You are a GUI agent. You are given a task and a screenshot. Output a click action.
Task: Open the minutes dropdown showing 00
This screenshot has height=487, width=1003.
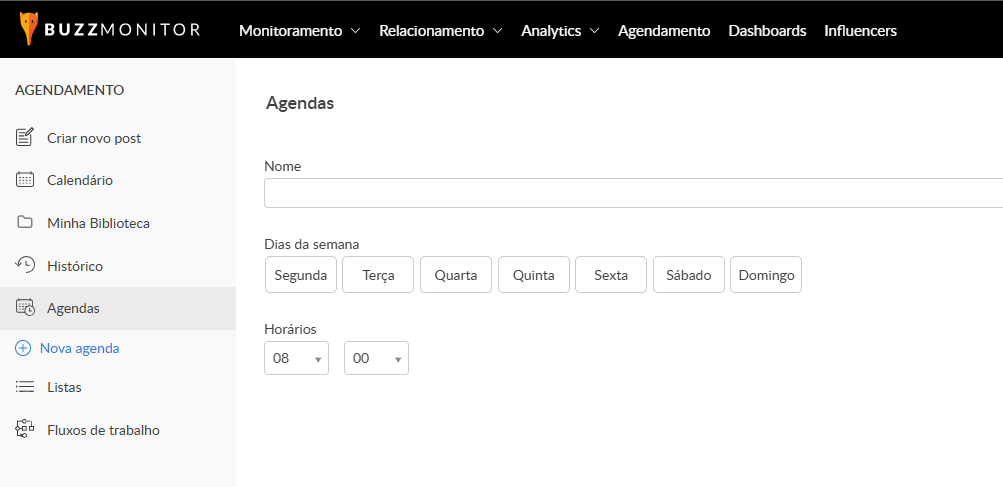coord(376,358)
